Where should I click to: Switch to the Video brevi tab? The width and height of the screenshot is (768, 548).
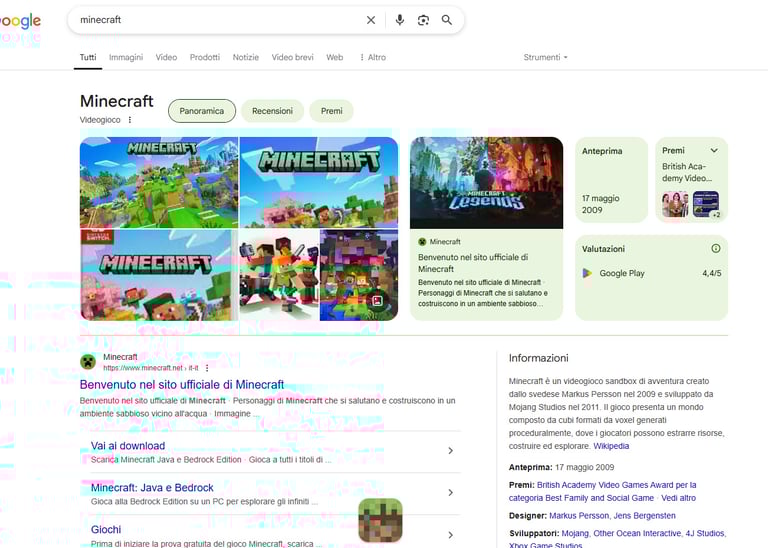click(x=292, y=57)
